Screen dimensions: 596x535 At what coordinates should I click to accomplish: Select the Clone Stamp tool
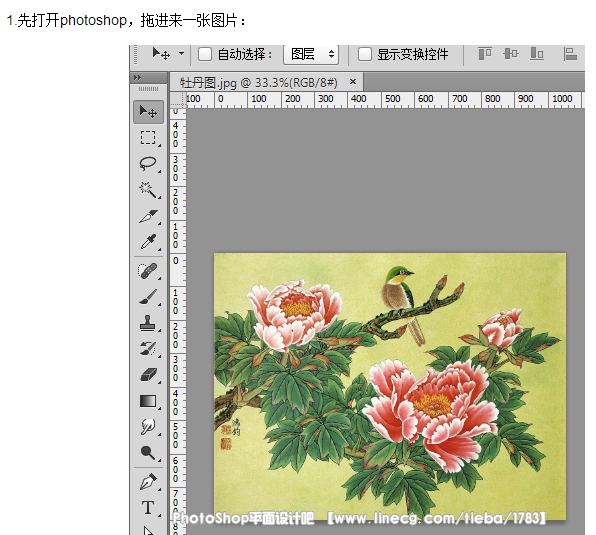(148, 323)
